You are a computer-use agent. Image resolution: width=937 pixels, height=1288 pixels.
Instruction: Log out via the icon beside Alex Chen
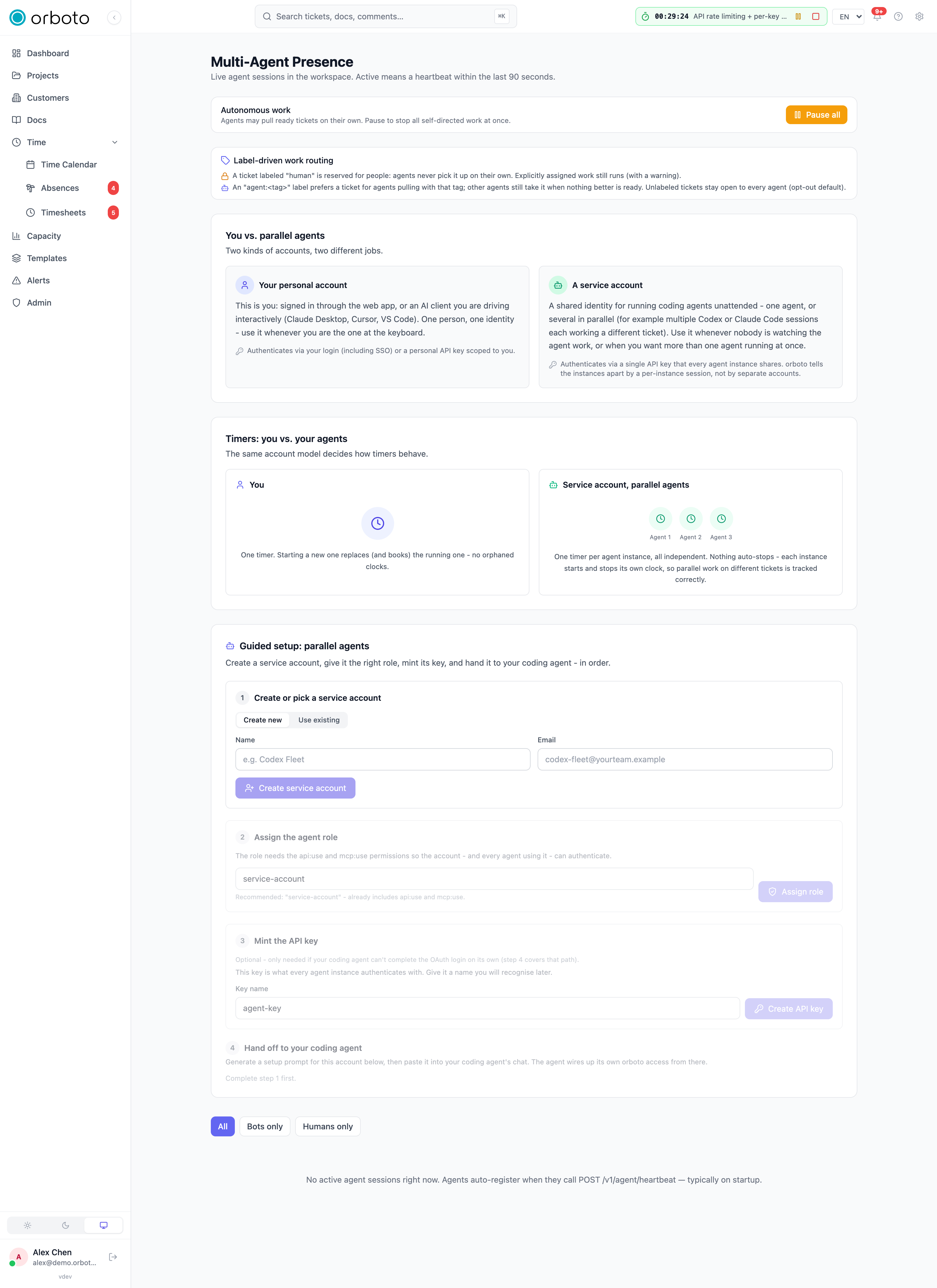point(113,1257)
